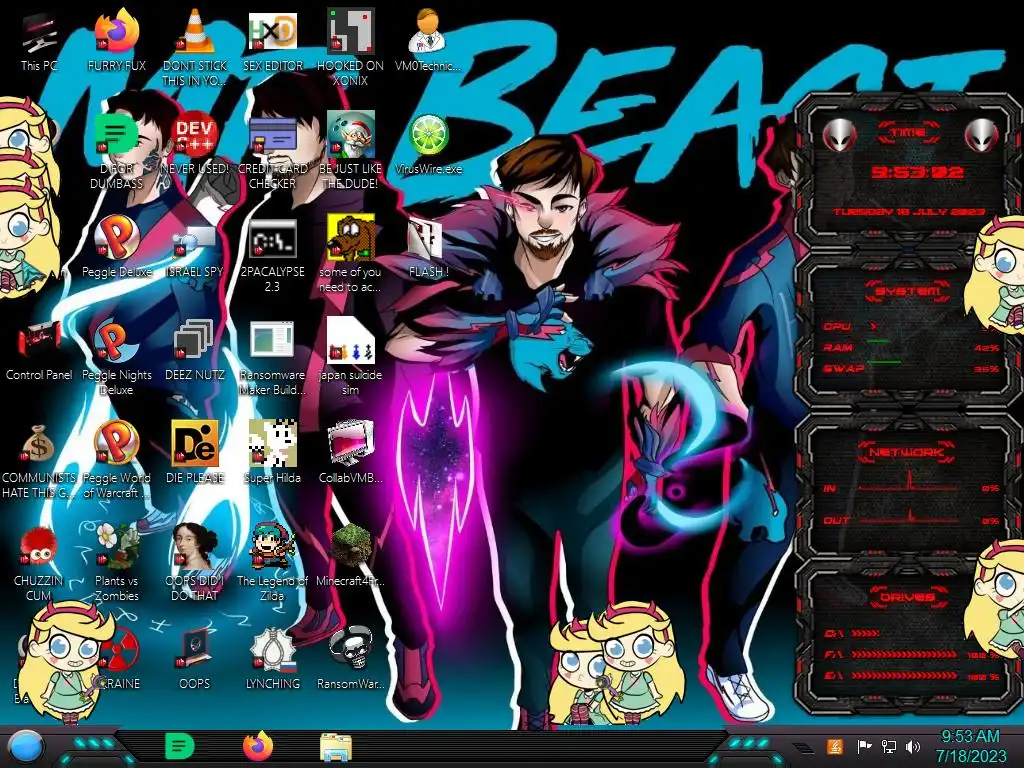The image size is (1024, 768).
Task: Click the TUESDAY 18 JULY date text
Action: pyautogui.click(x=908, y=212)
